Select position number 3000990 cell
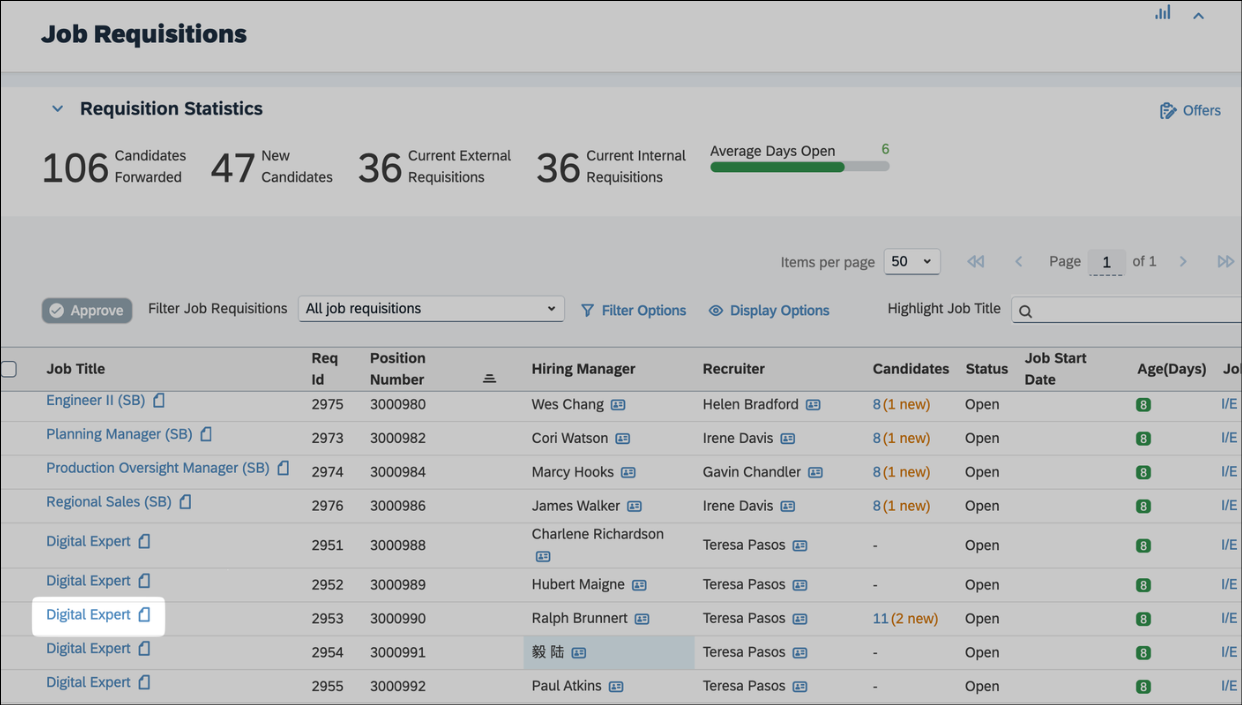Viewport: 1242px width, 705px height. (x=398, y=619)
